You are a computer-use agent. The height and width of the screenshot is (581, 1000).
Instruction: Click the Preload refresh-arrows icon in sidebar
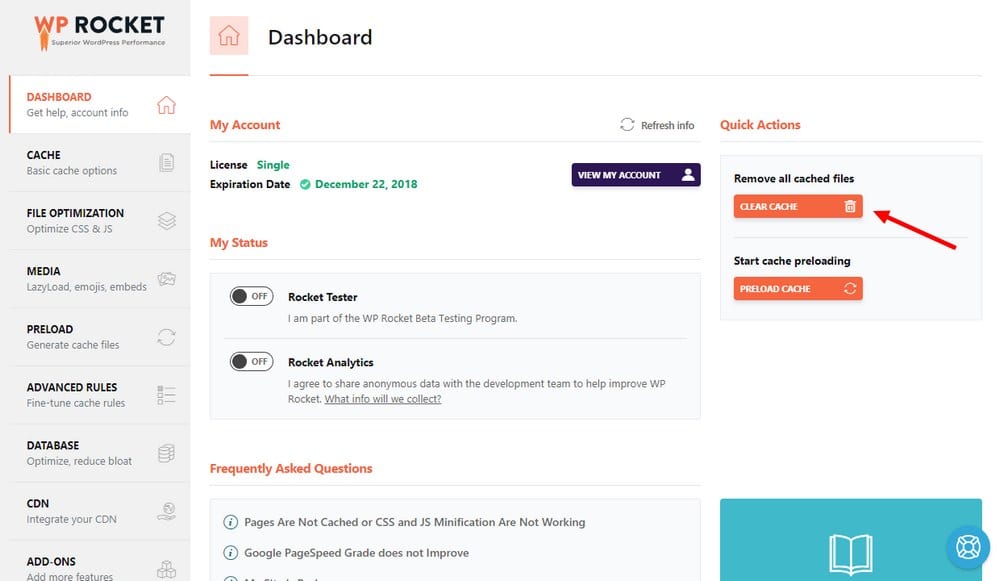[x=167, y=337]
